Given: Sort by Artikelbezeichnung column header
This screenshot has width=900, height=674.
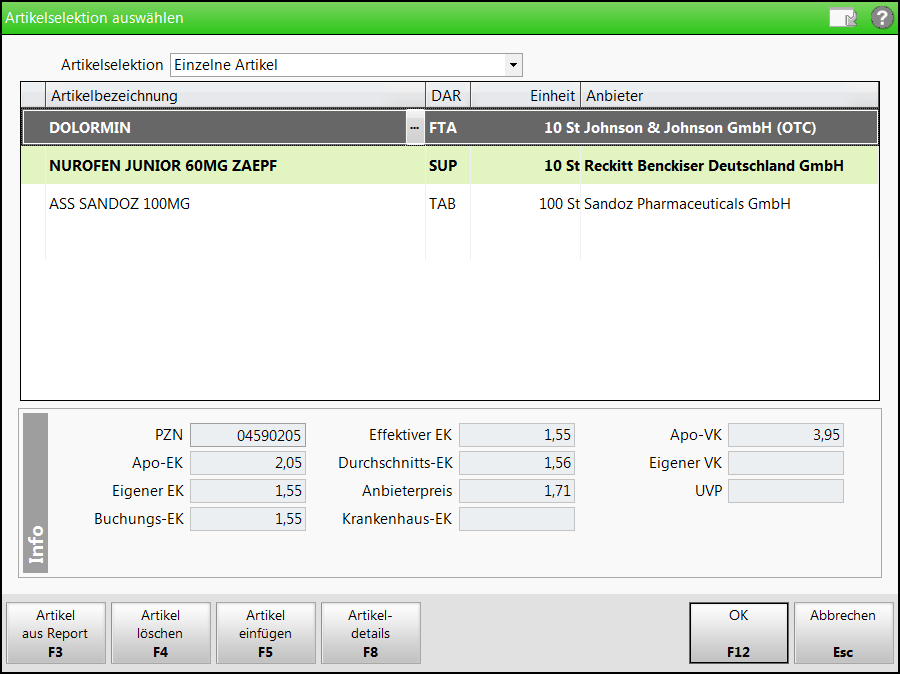Looking at the screenshot, I should click(235, 95).
